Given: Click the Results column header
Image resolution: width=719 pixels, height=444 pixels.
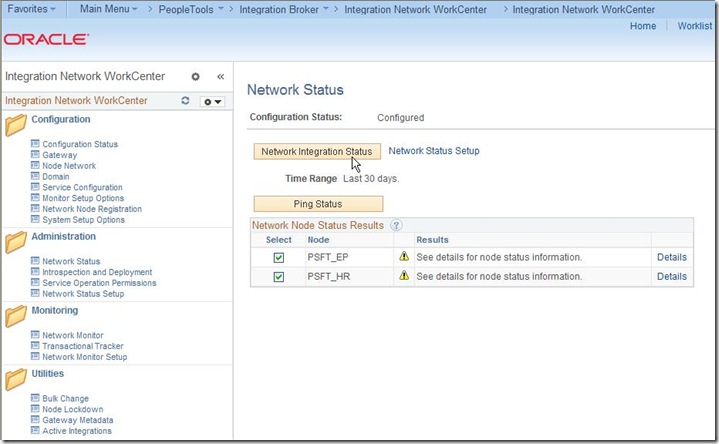Looking at the screenshot, I should tap(432, 240).
